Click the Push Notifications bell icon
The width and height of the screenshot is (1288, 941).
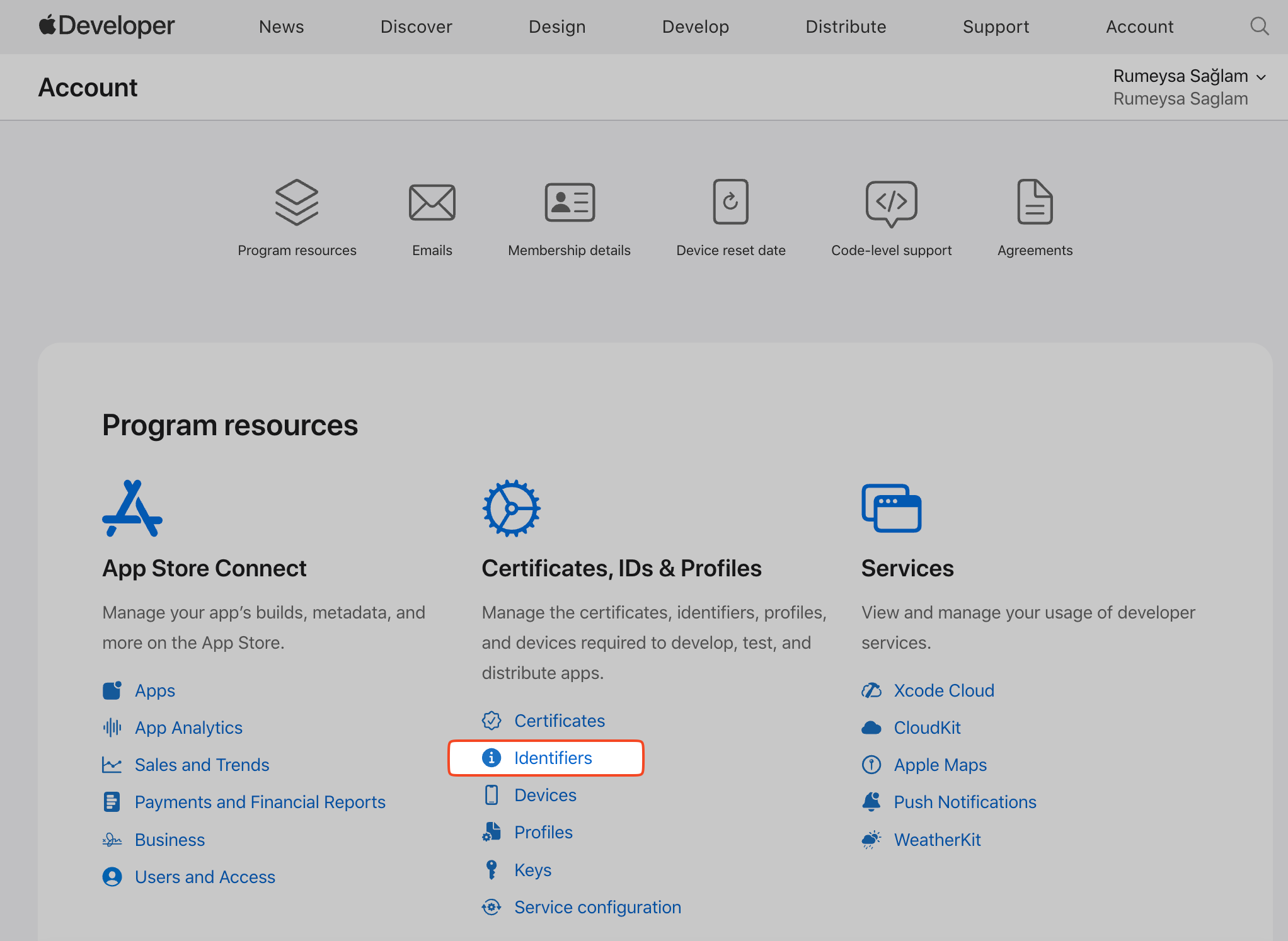point(871,801)
